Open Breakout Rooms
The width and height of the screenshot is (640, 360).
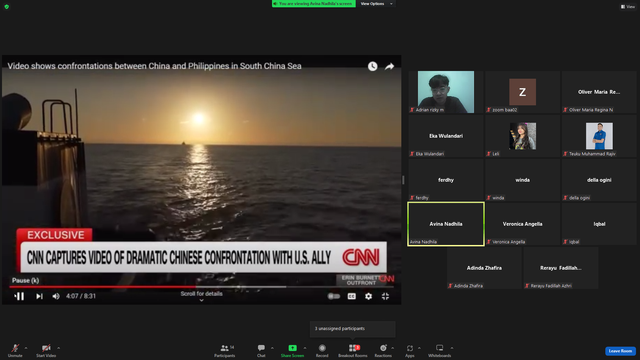pyautogui.click(x=353, y=350)
